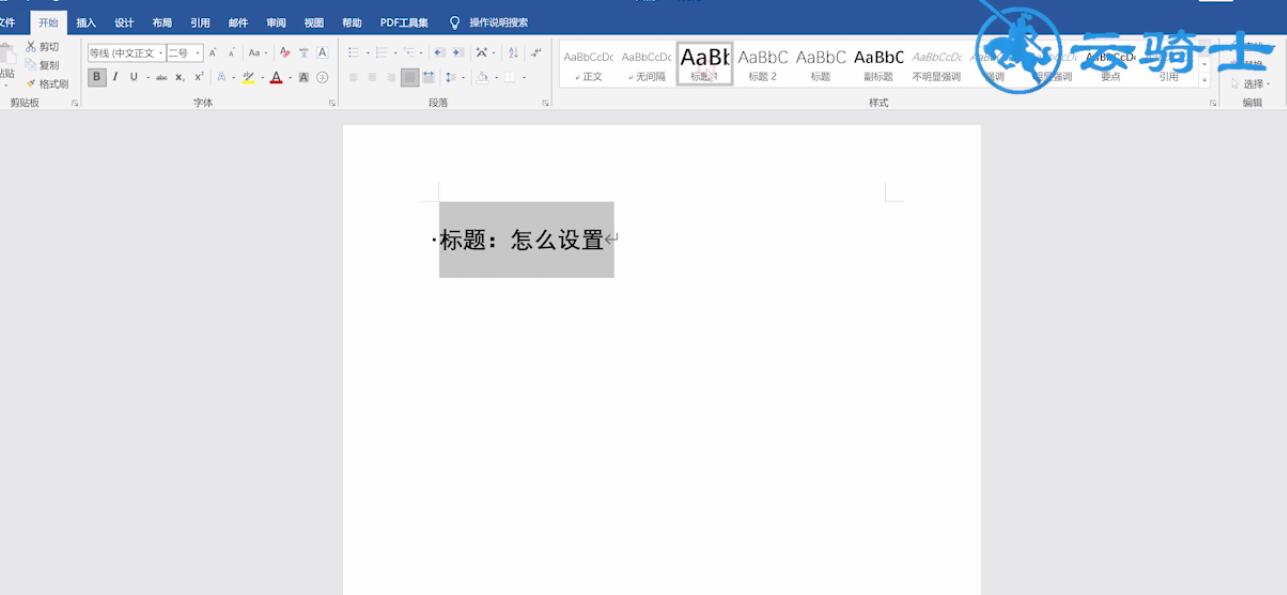The image size is (1287, 595).
Task: Apply the 副标题 Subtitle style
Action: pos(879,64)
